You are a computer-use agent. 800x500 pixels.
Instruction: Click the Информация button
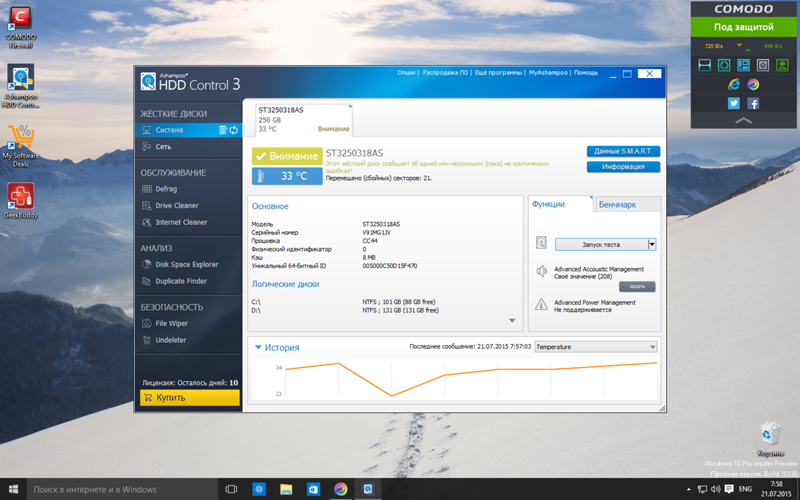tap(623, 167)
